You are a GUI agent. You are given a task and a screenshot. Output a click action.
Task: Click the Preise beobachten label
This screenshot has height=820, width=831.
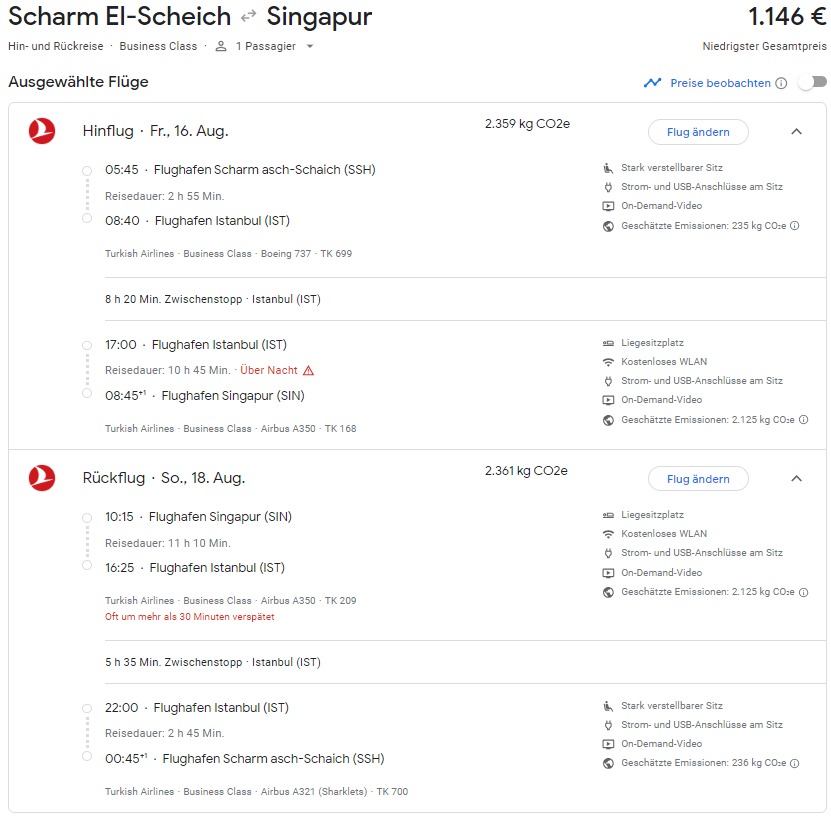(x=720, y=84)
